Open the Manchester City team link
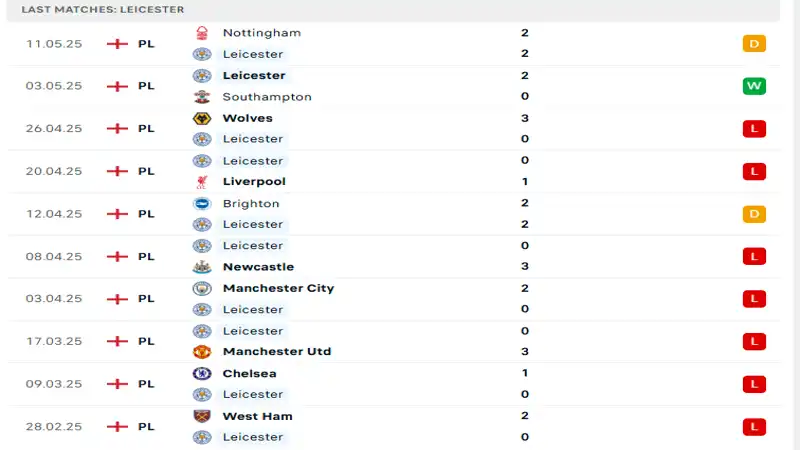Screen dimensions: 800x450 pyautogui.click(x=278, y=288)
